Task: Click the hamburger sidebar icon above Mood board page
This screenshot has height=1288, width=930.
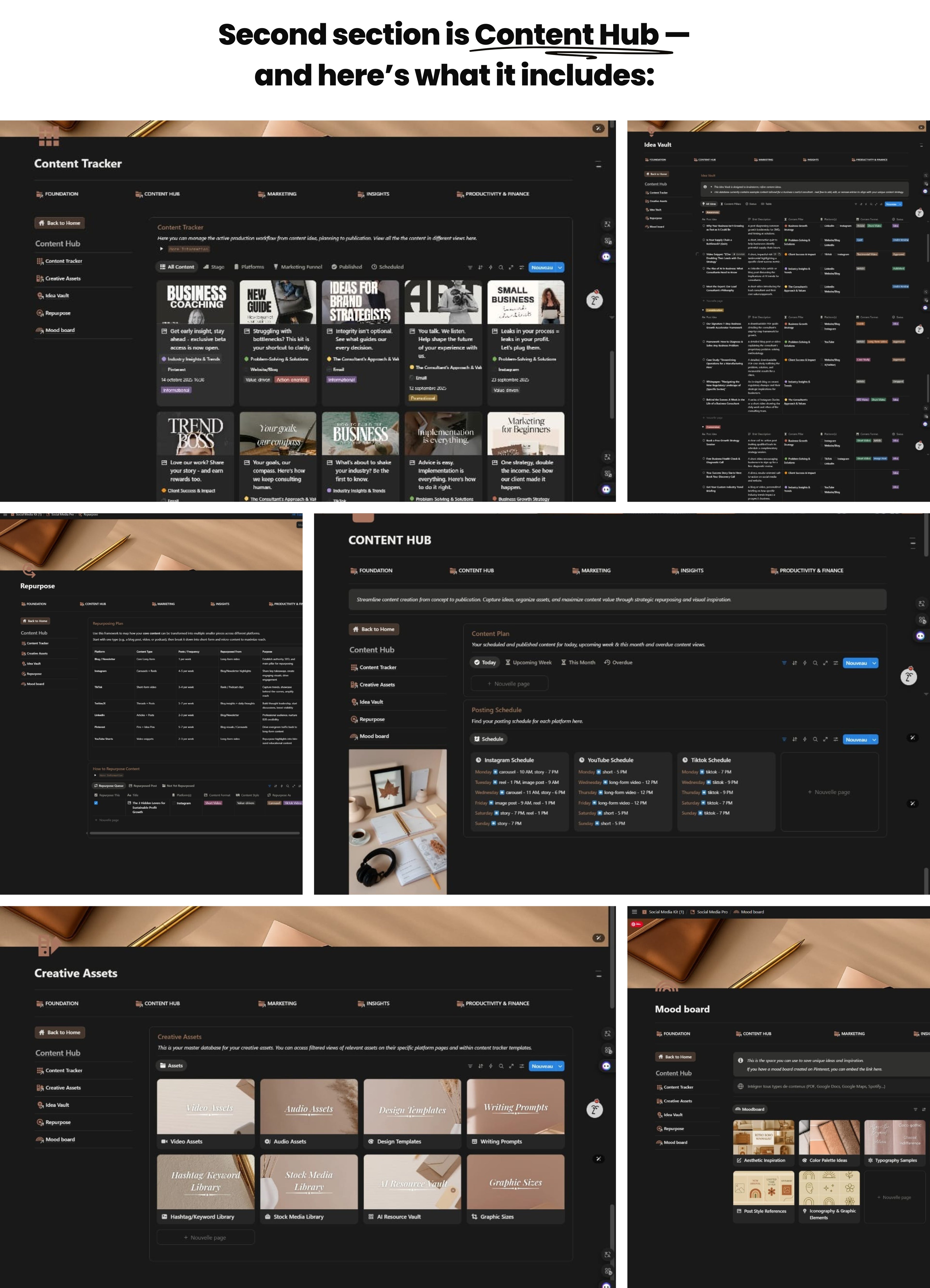Action: 634,912
